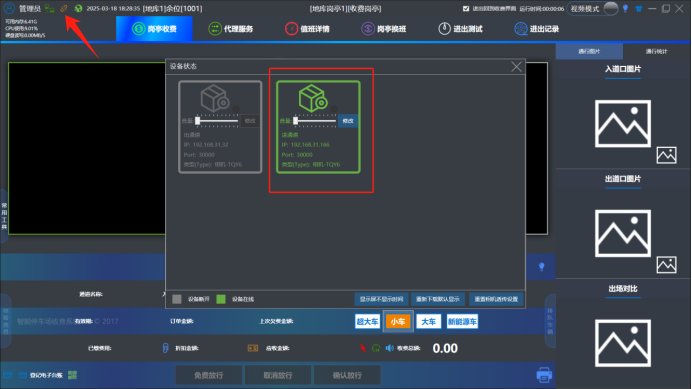Image resolution: width=692 pixels, height=389 pixels.
Task: Click the 出场对比 image placeholder
Action: point(623,343)
